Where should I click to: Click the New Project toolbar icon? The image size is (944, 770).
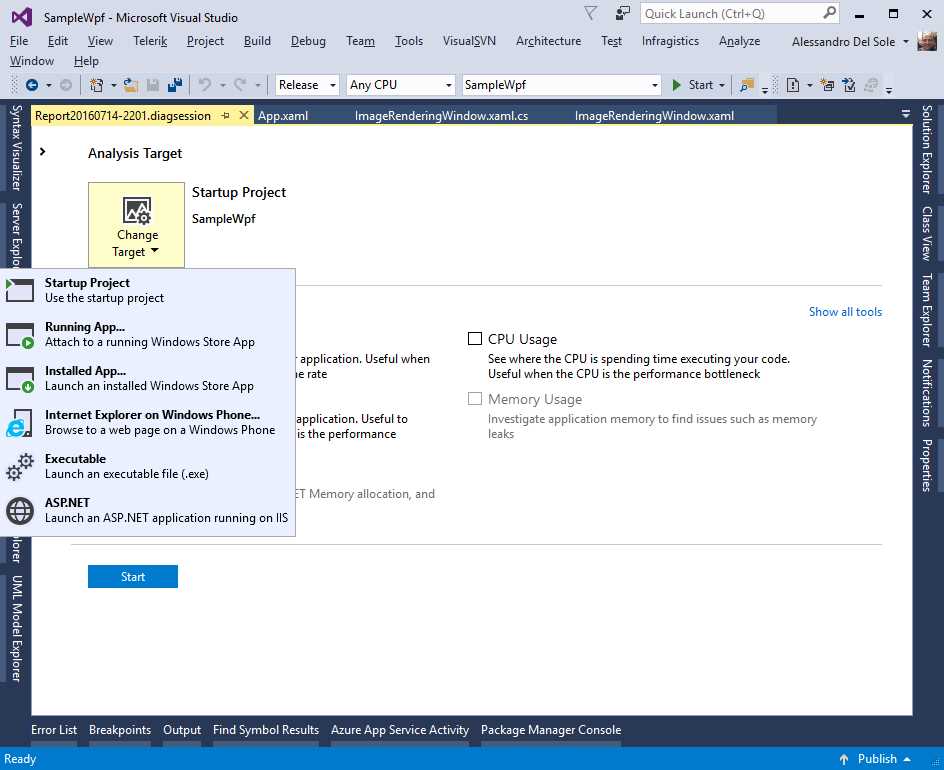96,85
